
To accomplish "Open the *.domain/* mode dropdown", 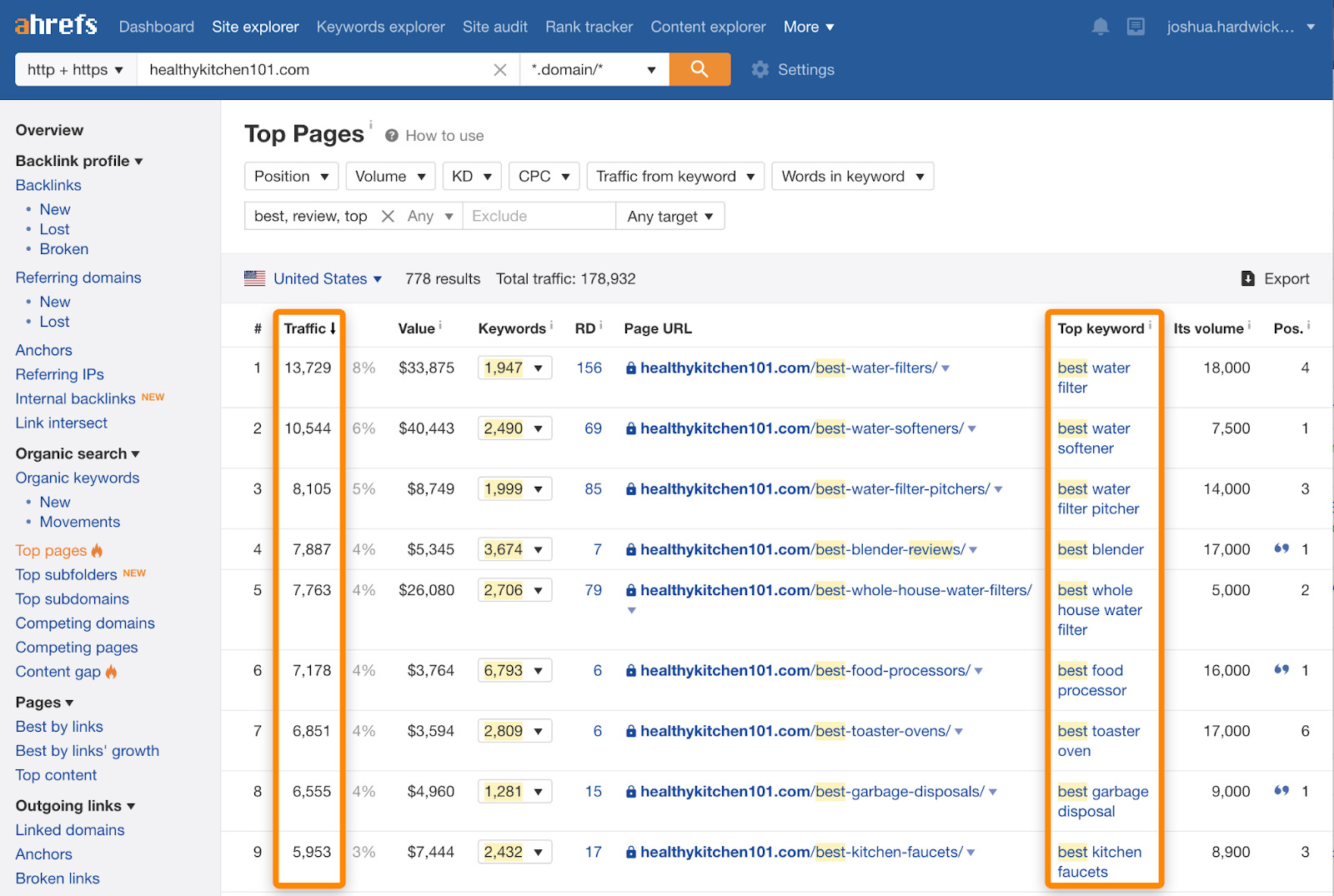I will (594, 69).
